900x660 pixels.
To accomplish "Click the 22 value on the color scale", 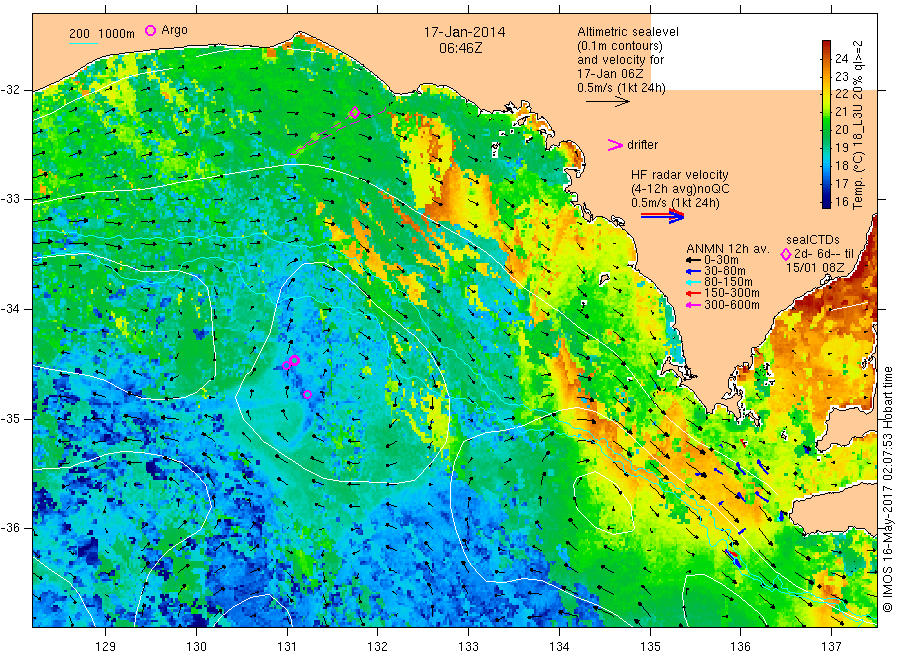I will tap(841, 94).
